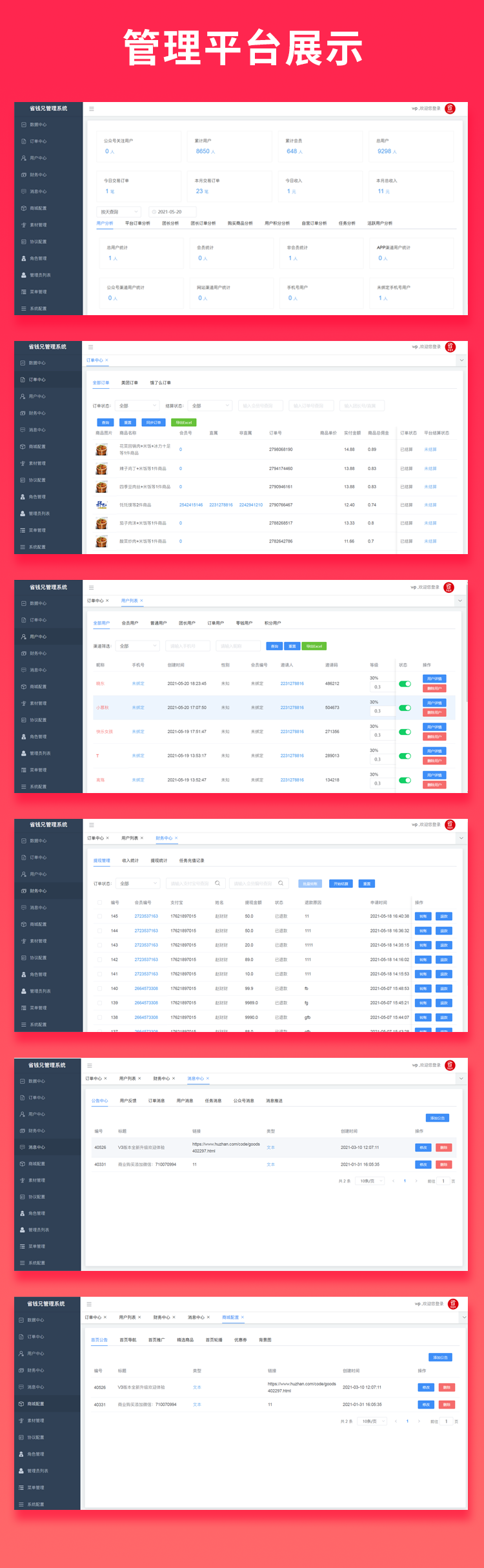Expand the 结算状态 dropdown in the orders panel
The image size is (484, 1568).
point(210,406)
